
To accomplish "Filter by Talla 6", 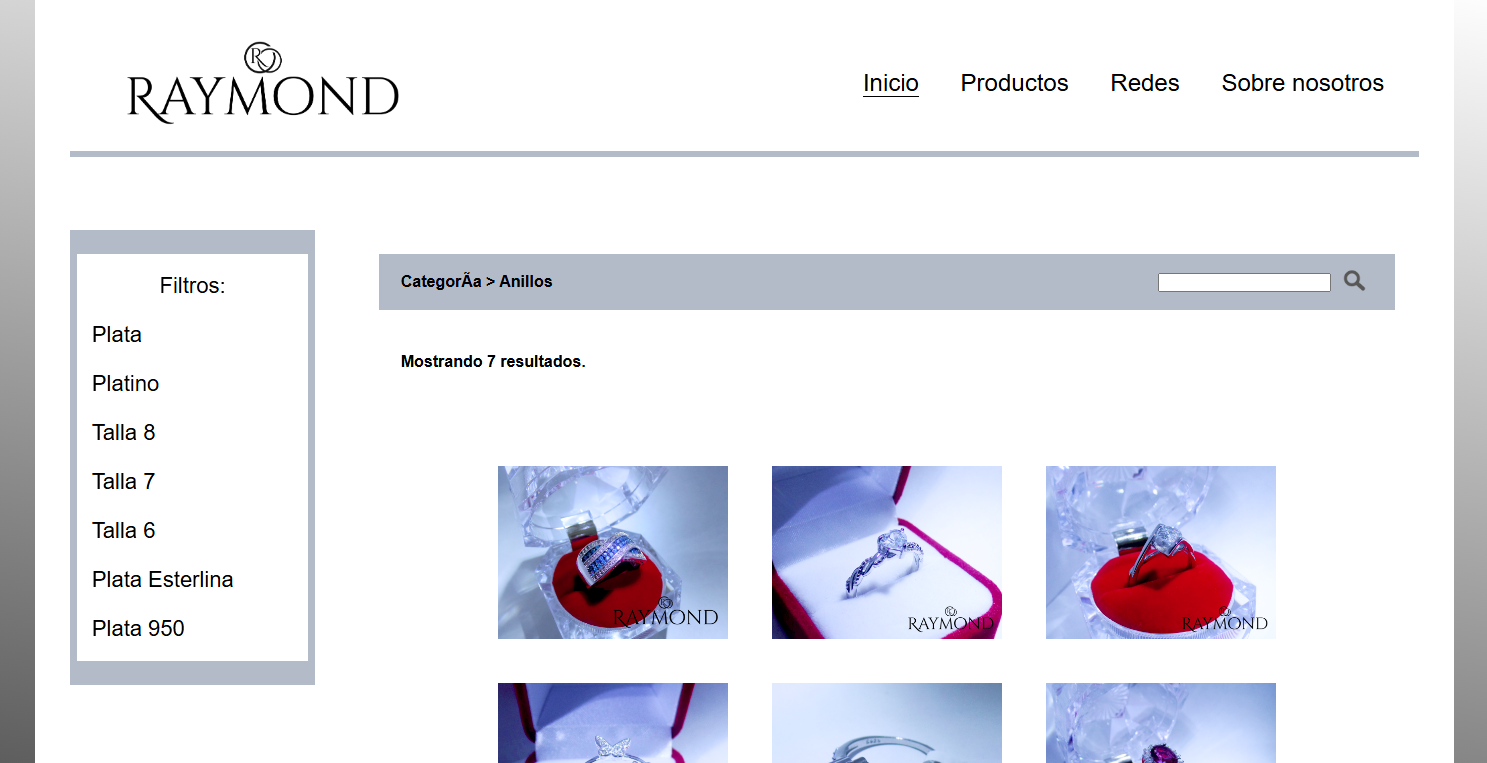I will click(x=124, y=531).
